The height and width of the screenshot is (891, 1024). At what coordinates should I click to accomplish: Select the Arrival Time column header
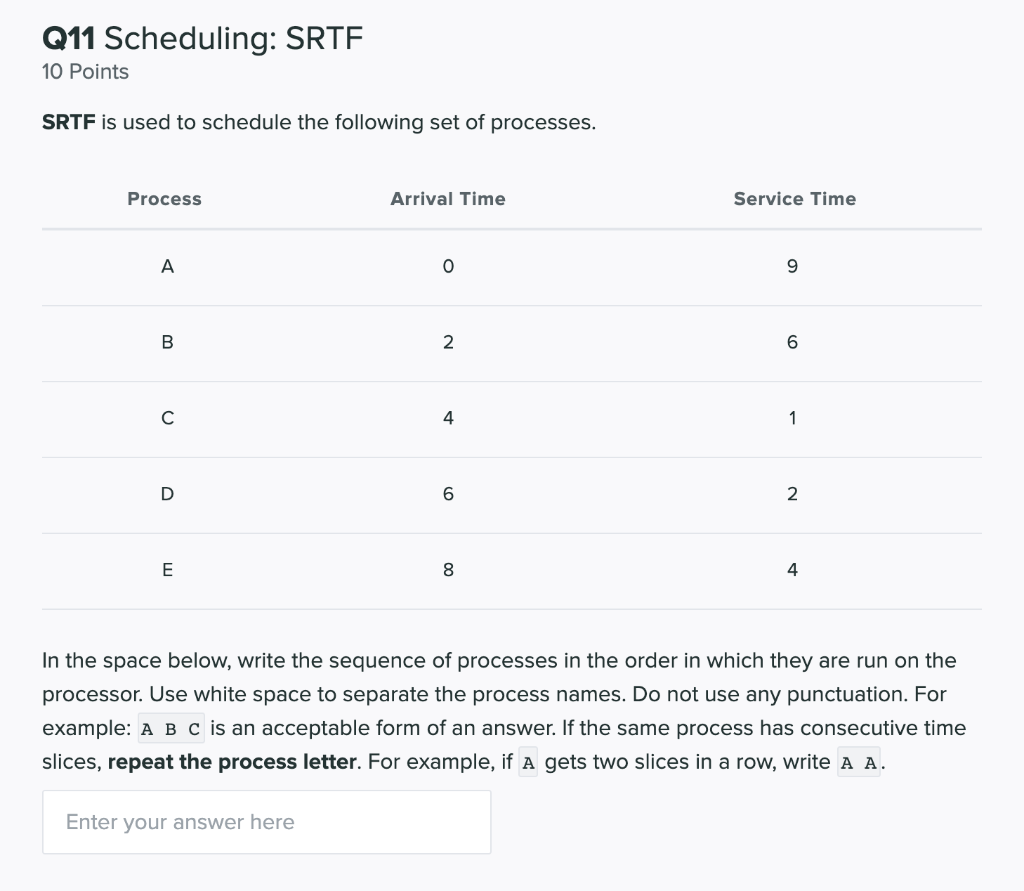[x=448, y=199]
